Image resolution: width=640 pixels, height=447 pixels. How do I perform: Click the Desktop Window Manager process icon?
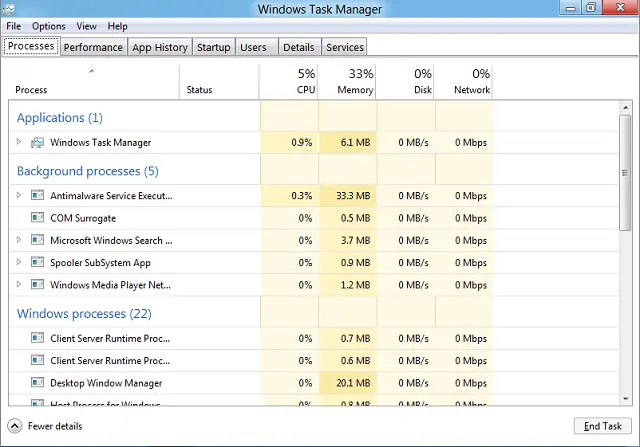[37, 383]
